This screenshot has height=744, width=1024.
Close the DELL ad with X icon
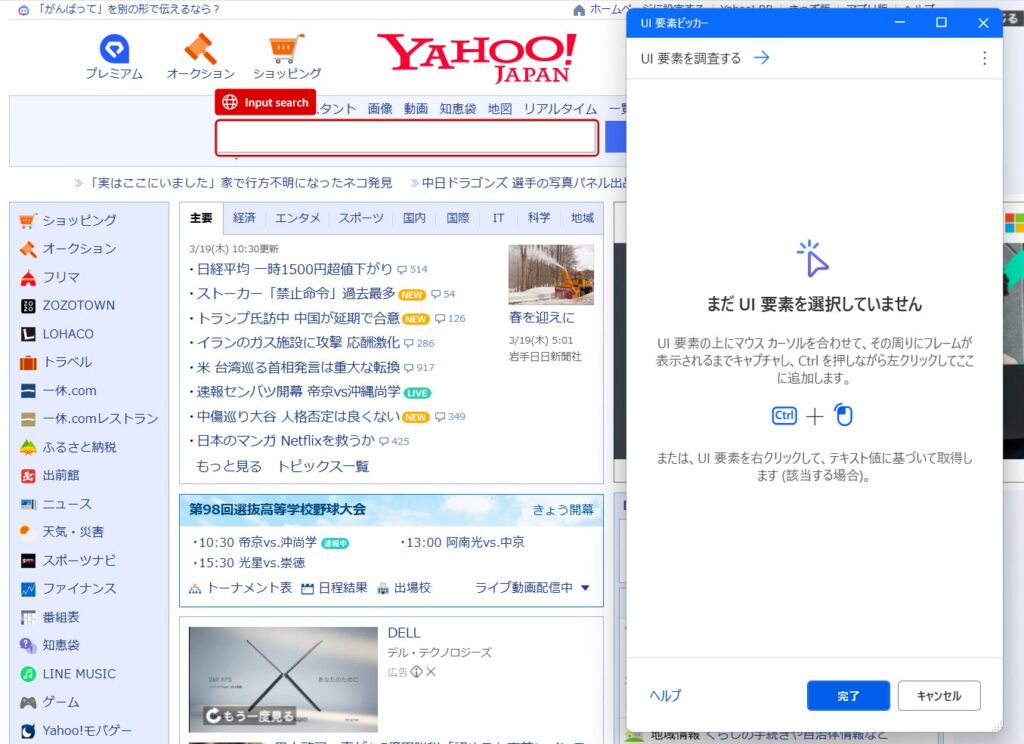click(431, 672)
